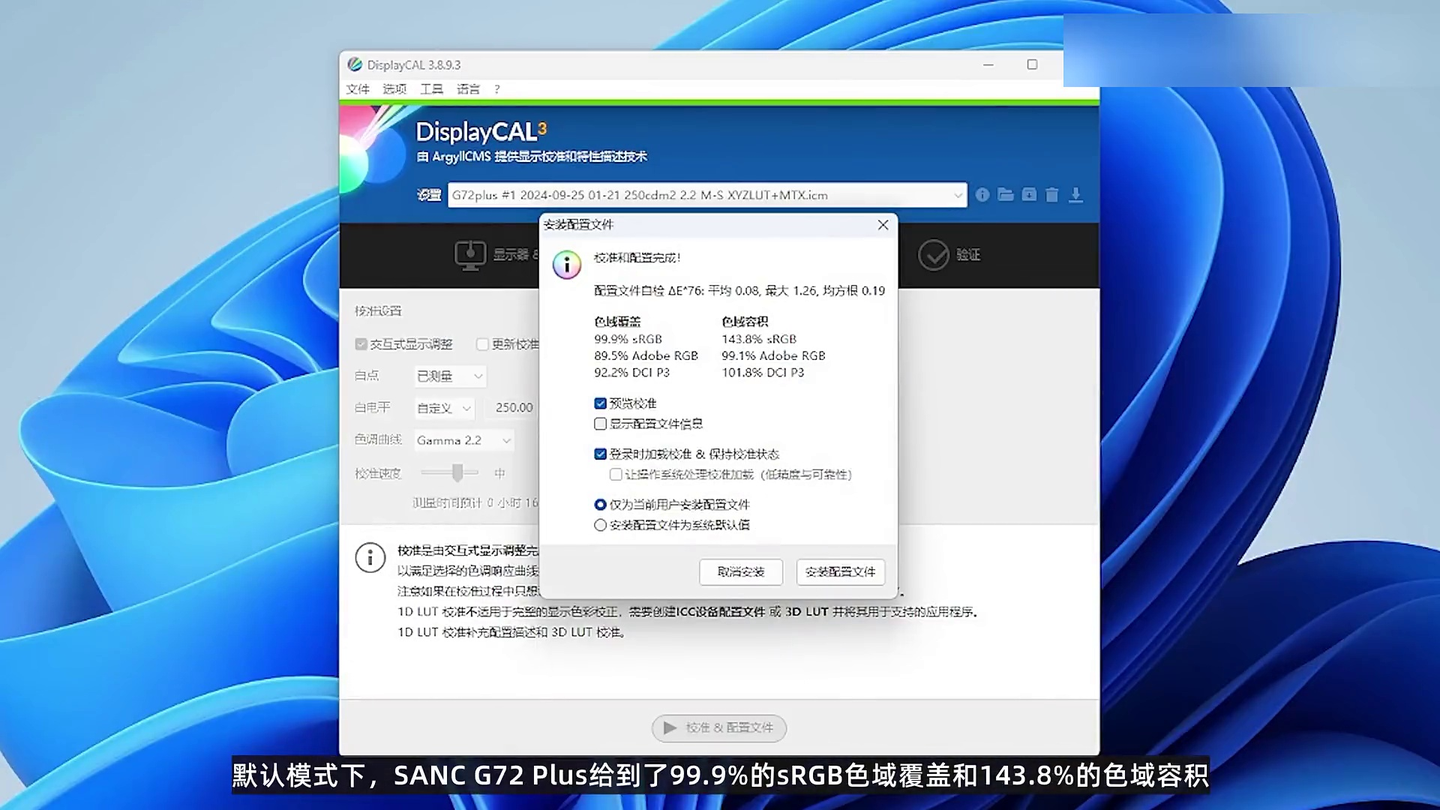
Task: Click the 89.5% Adobe RGB coverage value
Action: coord(646,356)
